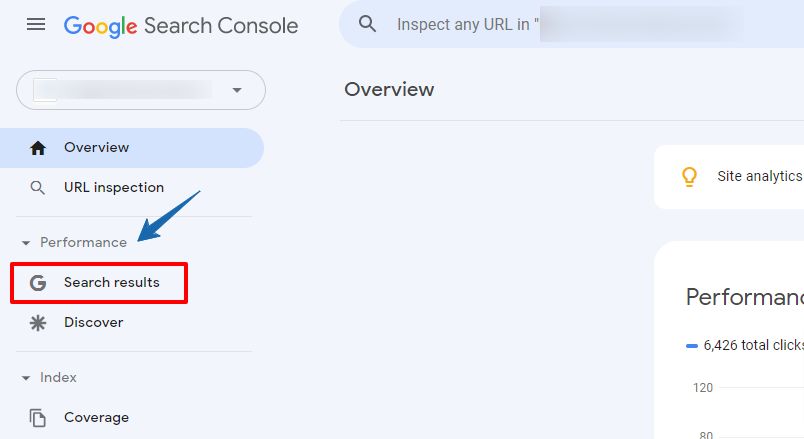The height and width of the screenshot is (439, 804).
Task: Click the Site analytics card text
Action: pos(760,176)
